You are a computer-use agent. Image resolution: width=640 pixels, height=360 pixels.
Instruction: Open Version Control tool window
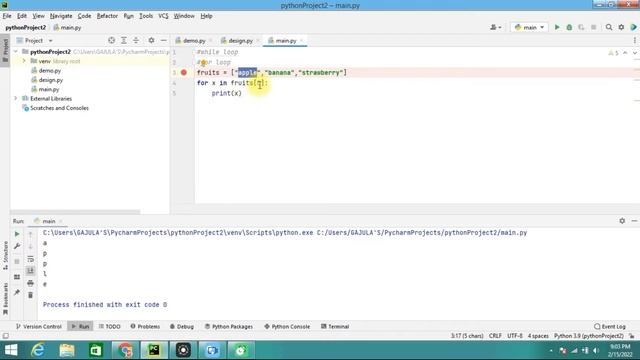pyautogui.click(x=39, y=327)
